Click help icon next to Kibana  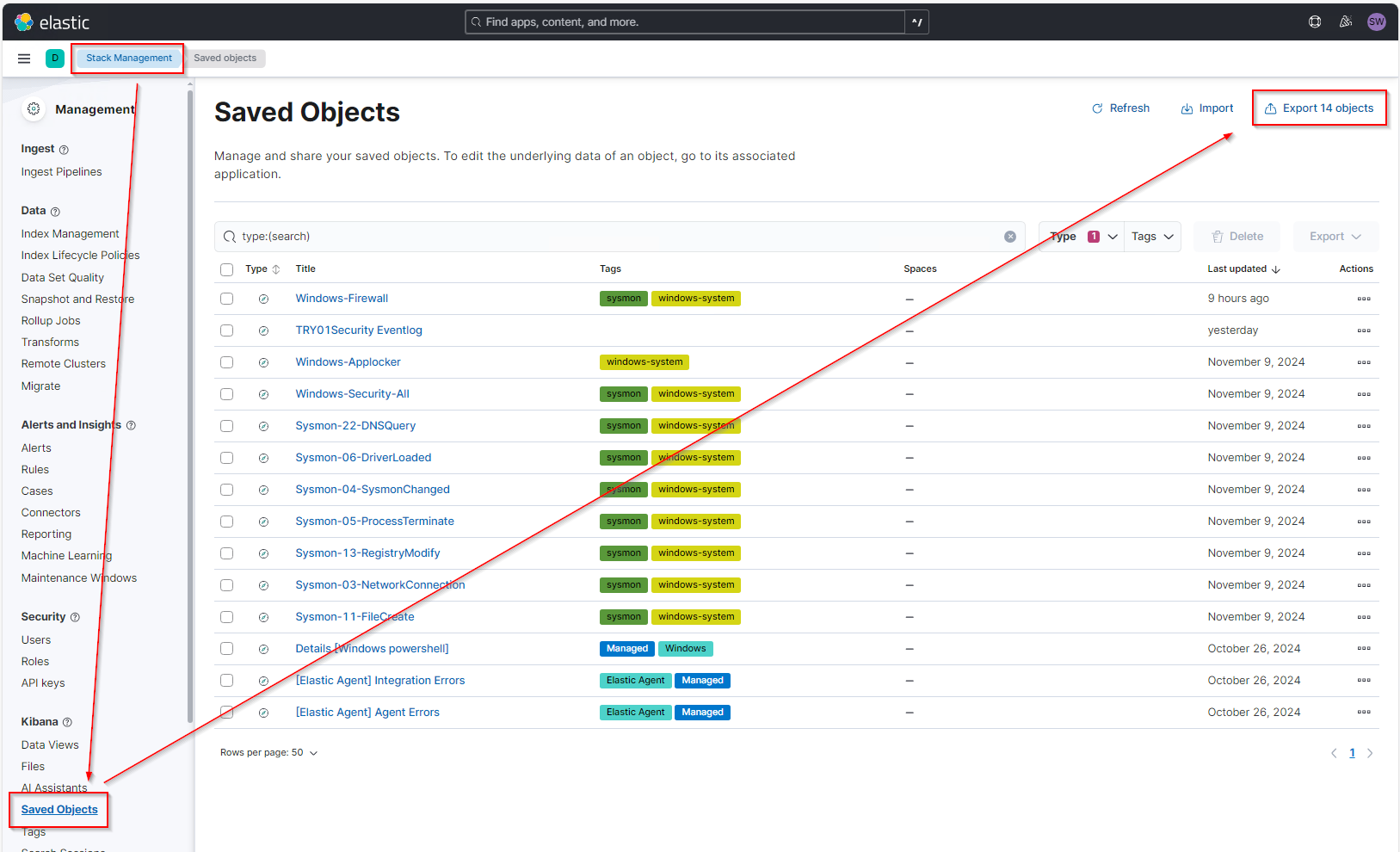tap(67, 722)
